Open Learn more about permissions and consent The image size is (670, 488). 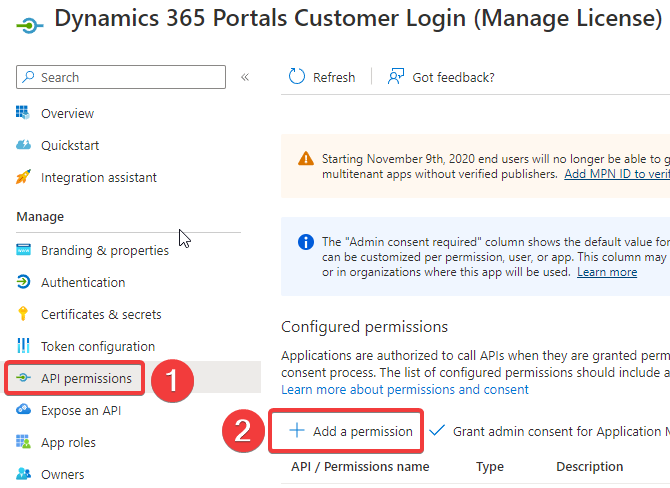point(405,389)
